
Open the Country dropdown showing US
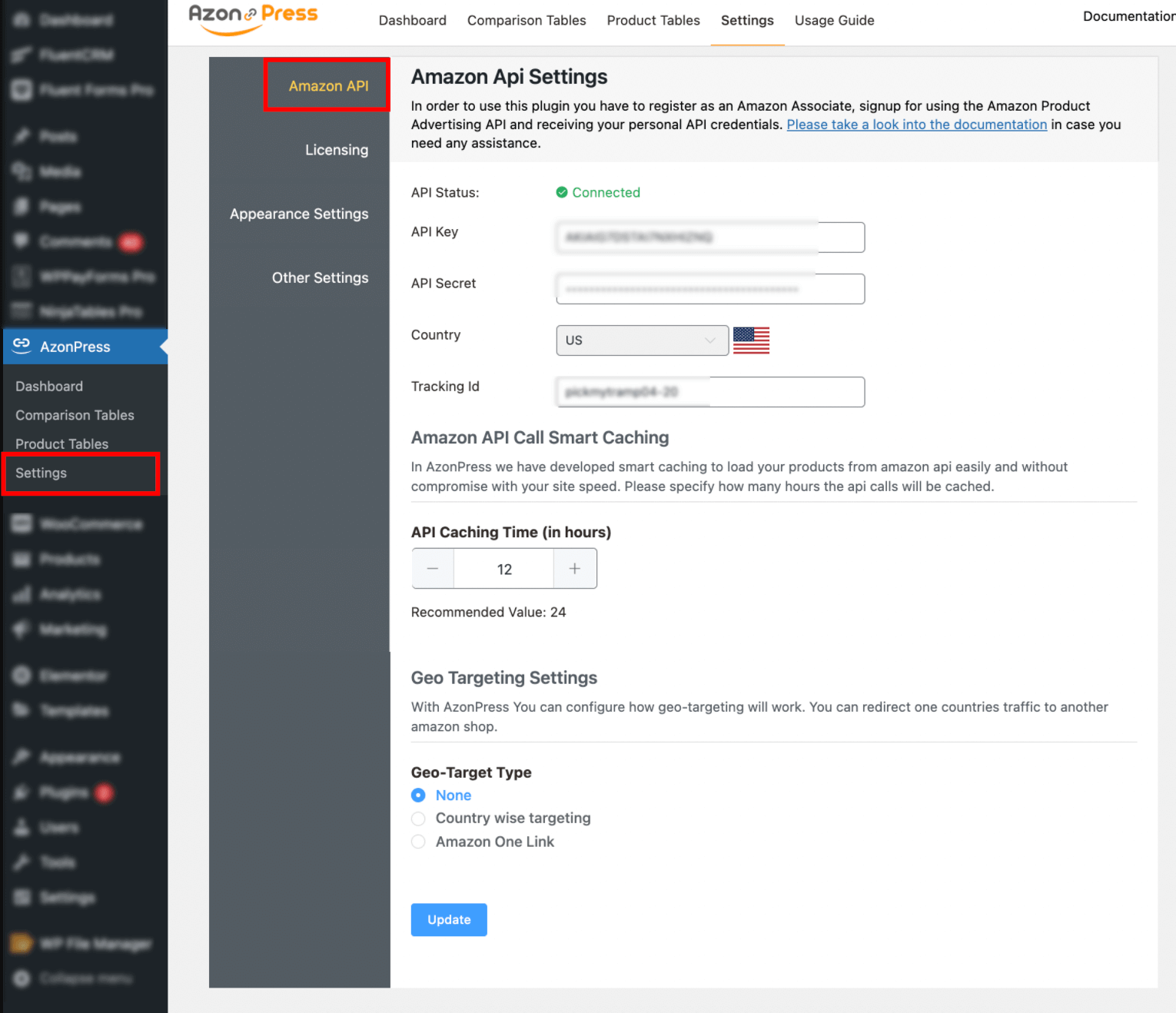tap(643, 340)
